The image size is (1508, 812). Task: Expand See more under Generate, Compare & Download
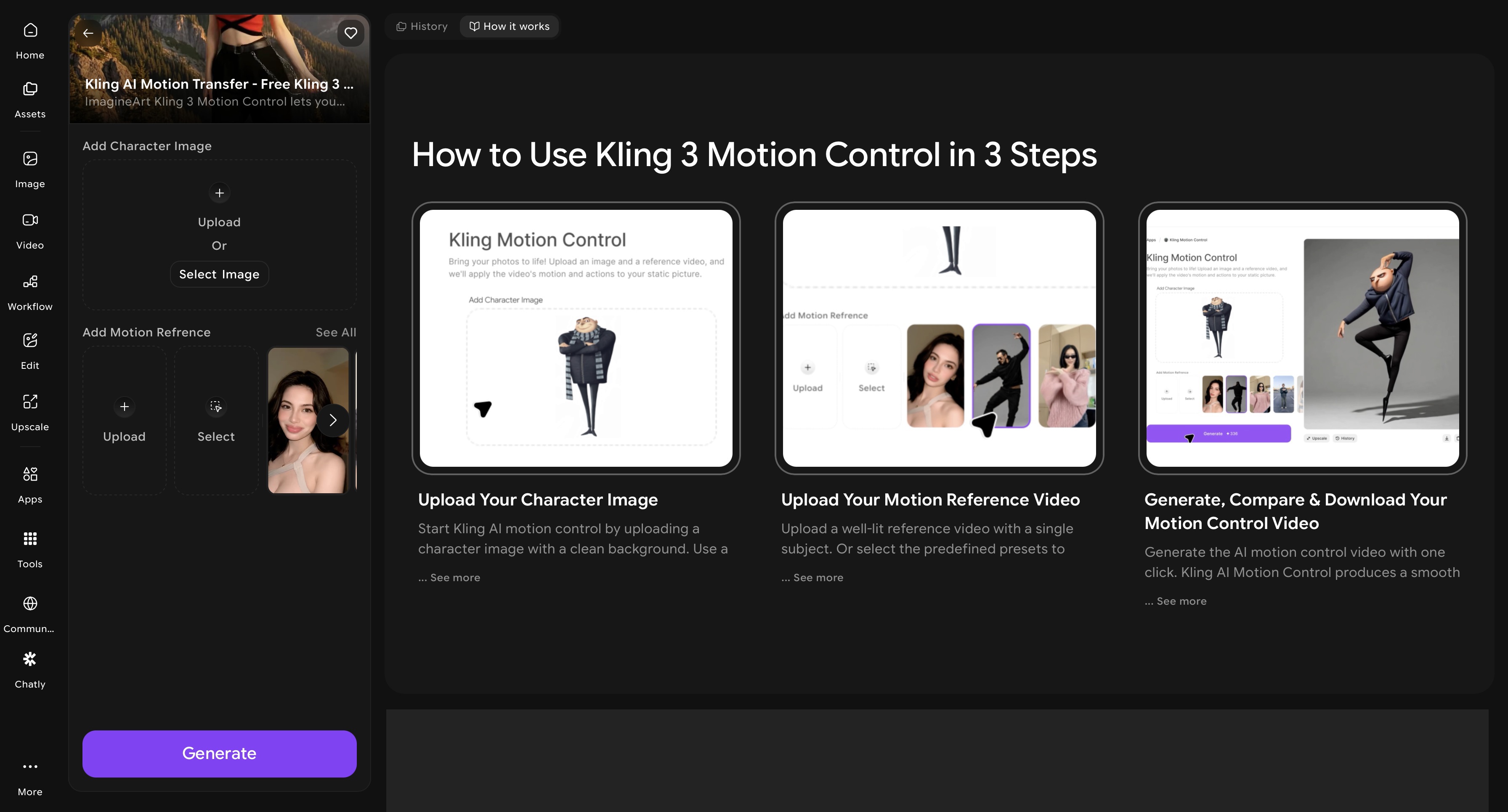pos(1181,601)
